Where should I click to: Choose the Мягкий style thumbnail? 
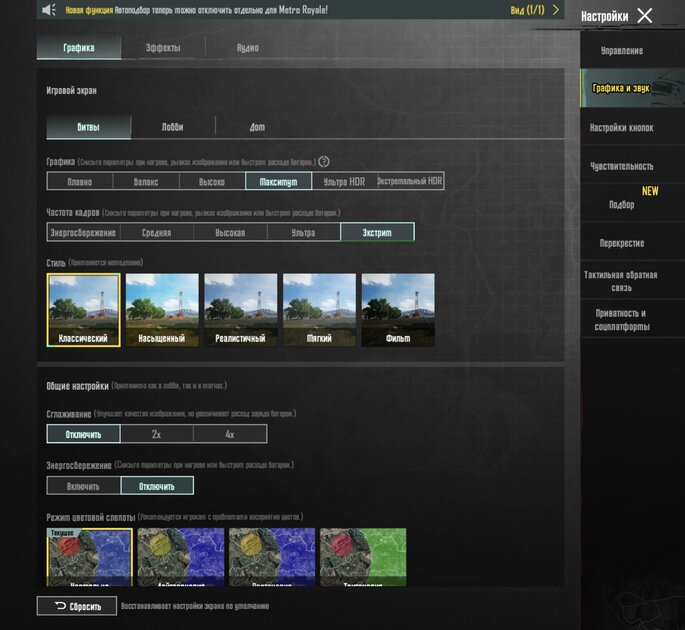click(x=319, y=310)
